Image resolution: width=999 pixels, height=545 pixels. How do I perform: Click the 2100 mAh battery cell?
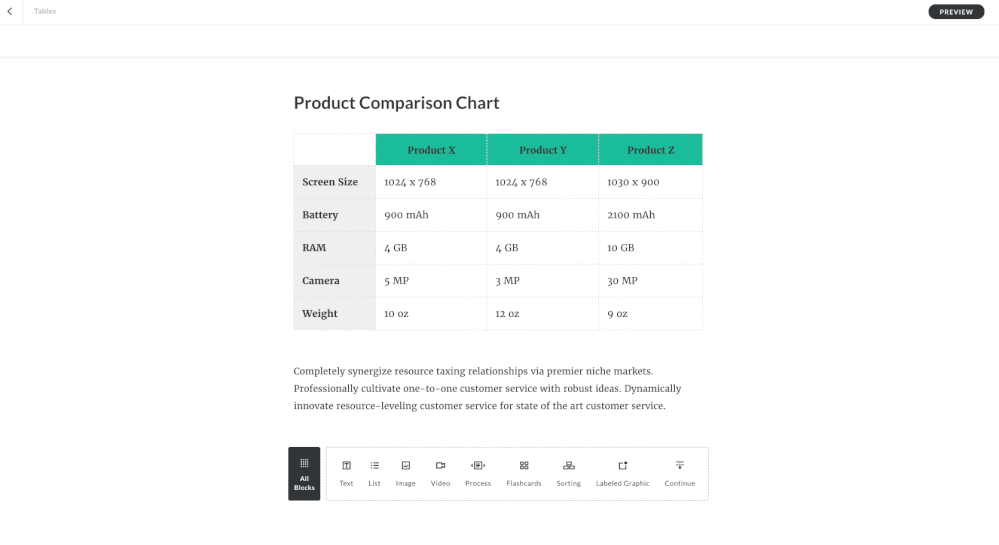click(x=631, y=215)
